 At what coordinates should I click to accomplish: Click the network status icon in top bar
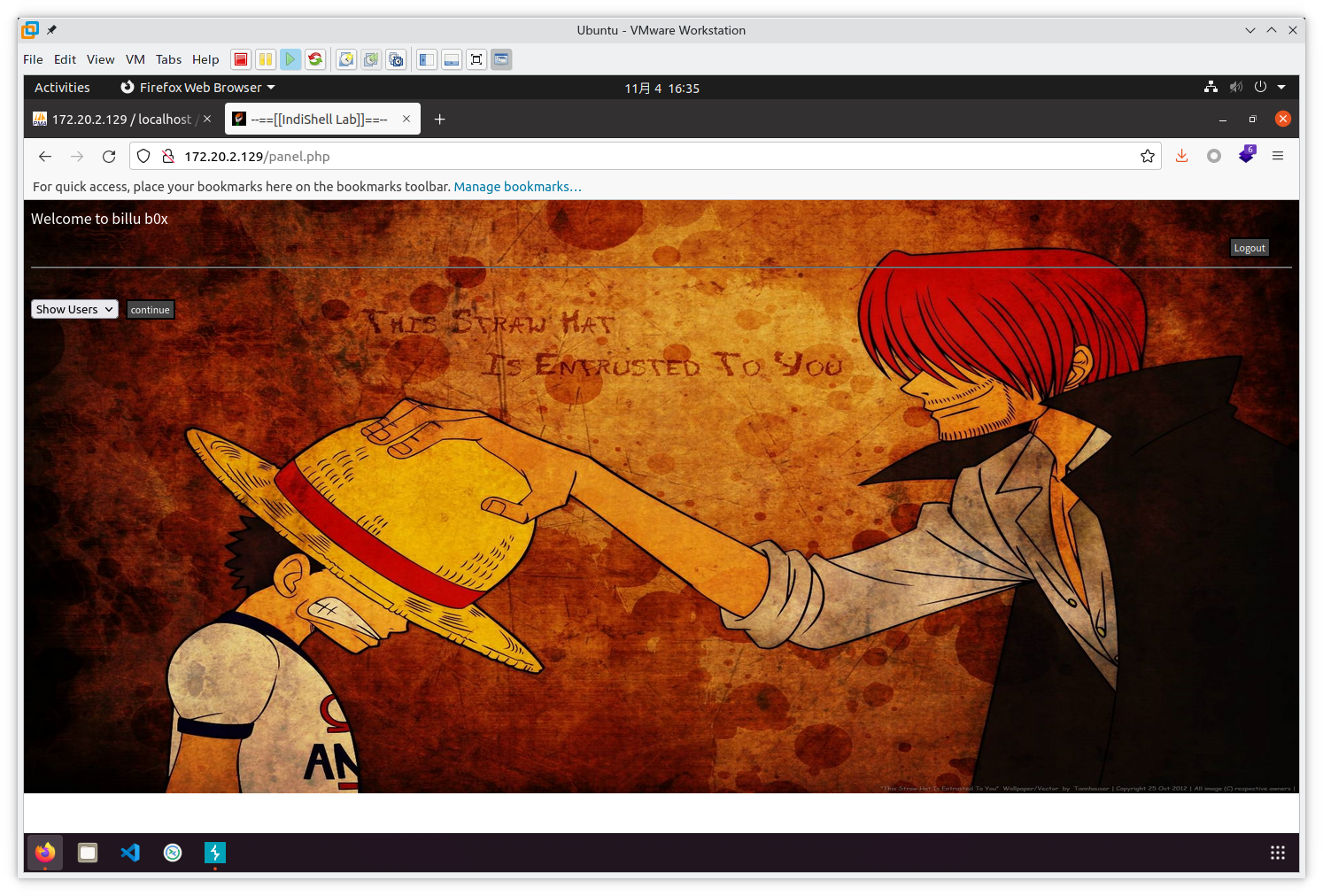pos(1211,88)
